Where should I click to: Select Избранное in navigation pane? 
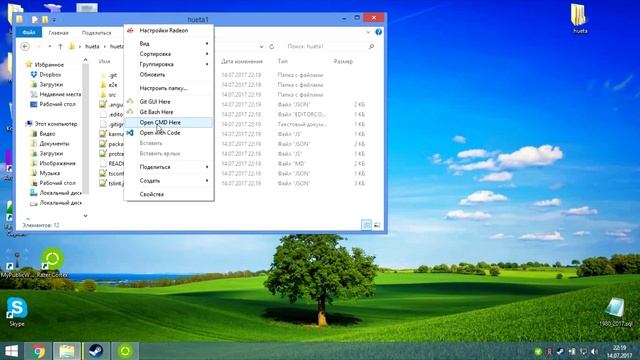tap(44, 64)
